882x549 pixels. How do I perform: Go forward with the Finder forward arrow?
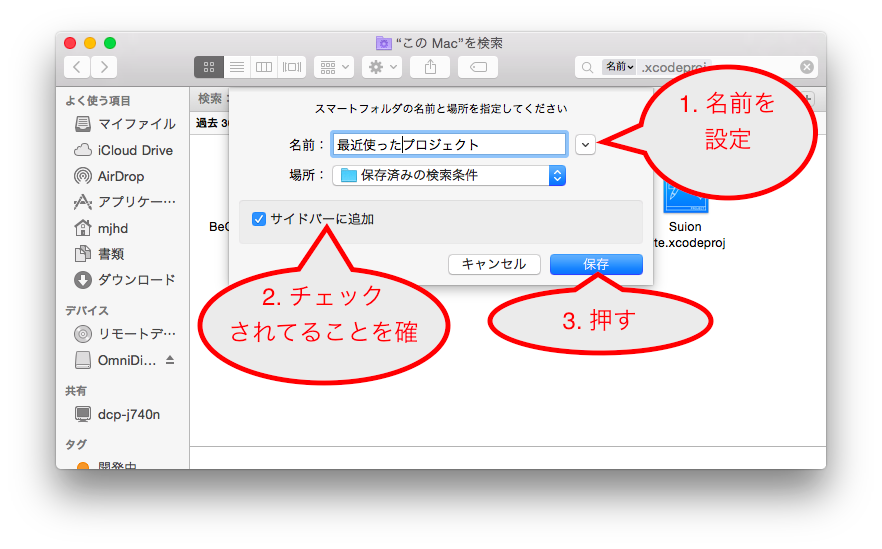tap(104, 67)
